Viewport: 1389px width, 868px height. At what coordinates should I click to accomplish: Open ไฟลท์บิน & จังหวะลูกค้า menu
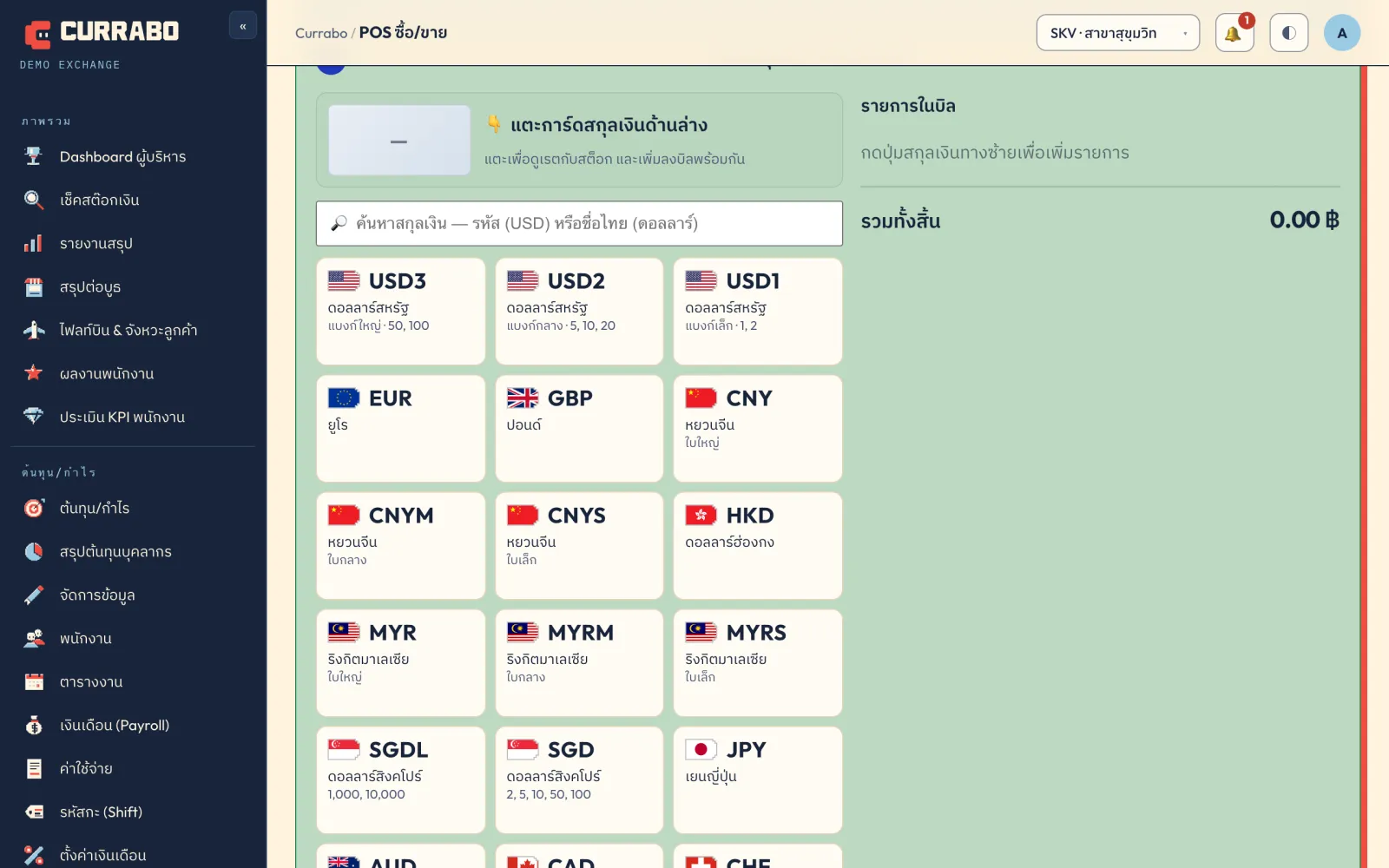[134, 331]
